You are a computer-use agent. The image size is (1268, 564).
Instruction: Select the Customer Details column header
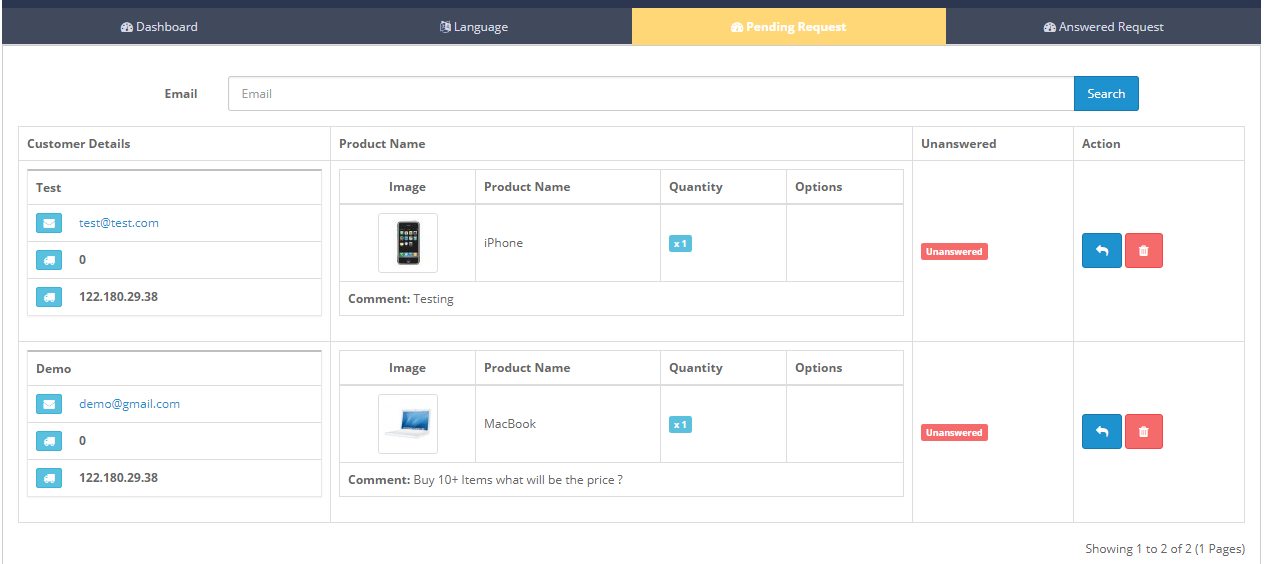79,144
